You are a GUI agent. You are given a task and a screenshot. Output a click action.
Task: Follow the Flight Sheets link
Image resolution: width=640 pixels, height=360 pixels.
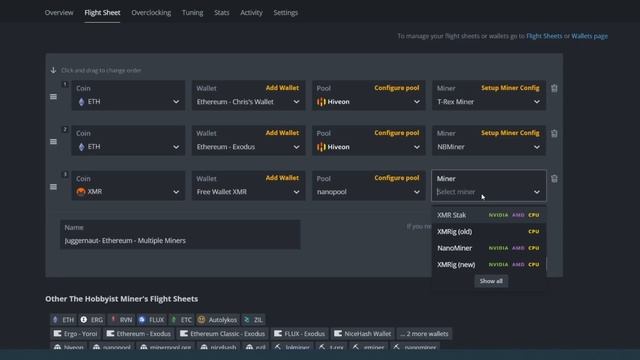click(544, 36)
